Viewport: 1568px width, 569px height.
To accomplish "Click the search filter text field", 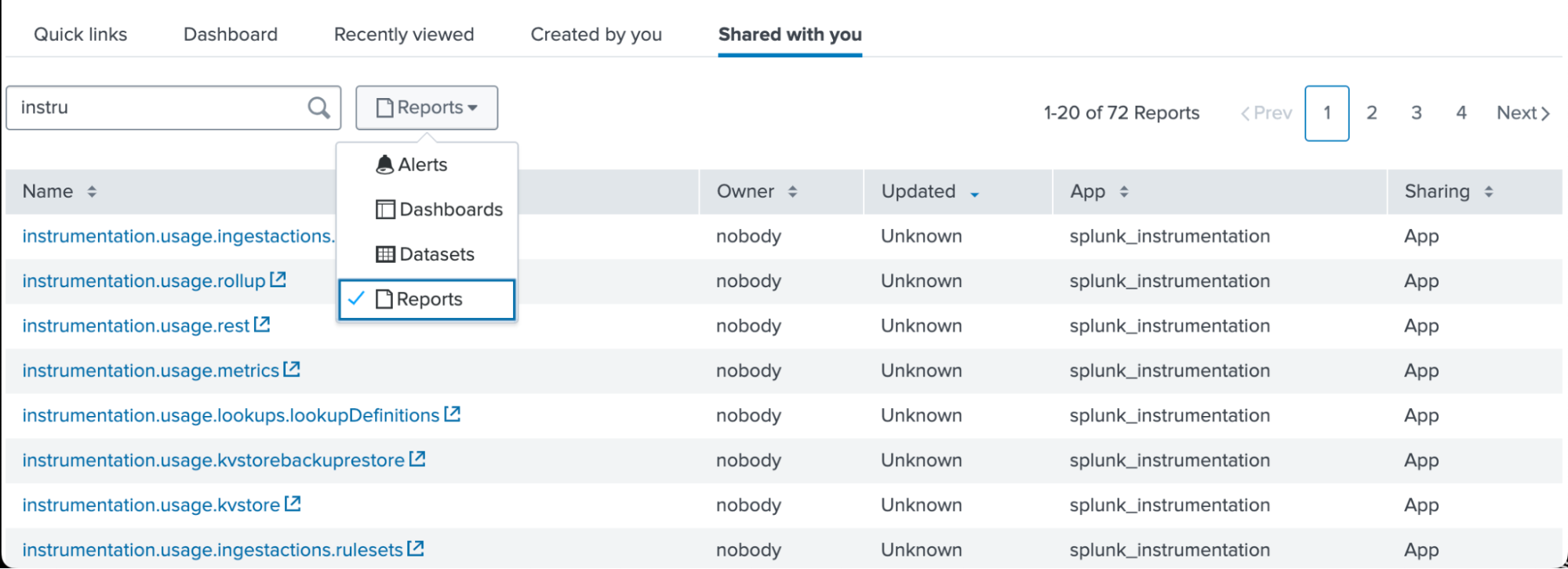I will (157, 108).
